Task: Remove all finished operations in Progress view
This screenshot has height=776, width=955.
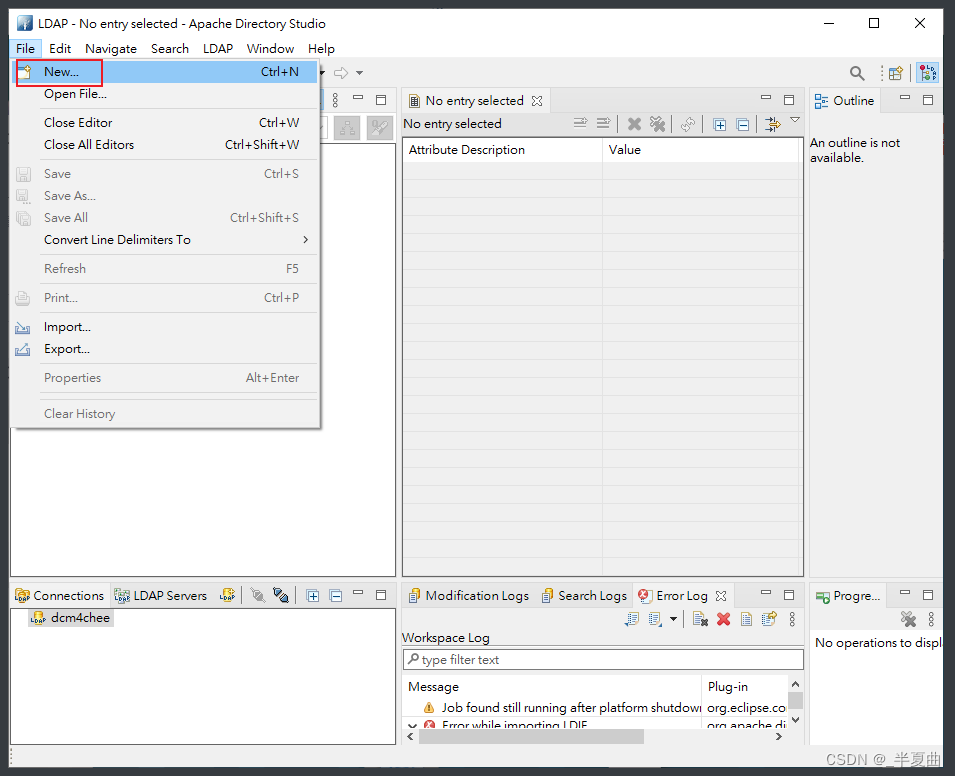Action: 908,619
